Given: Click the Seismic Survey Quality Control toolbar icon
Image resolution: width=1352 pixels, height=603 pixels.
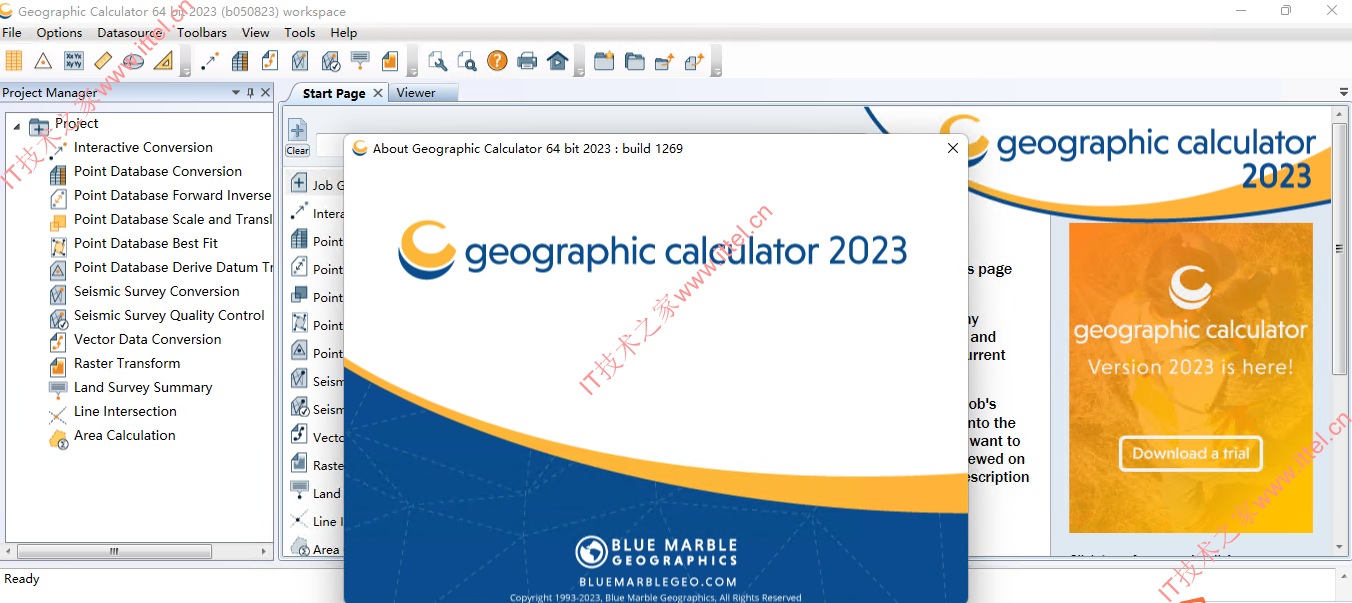Looking at the screenshot, I should 329,61.
